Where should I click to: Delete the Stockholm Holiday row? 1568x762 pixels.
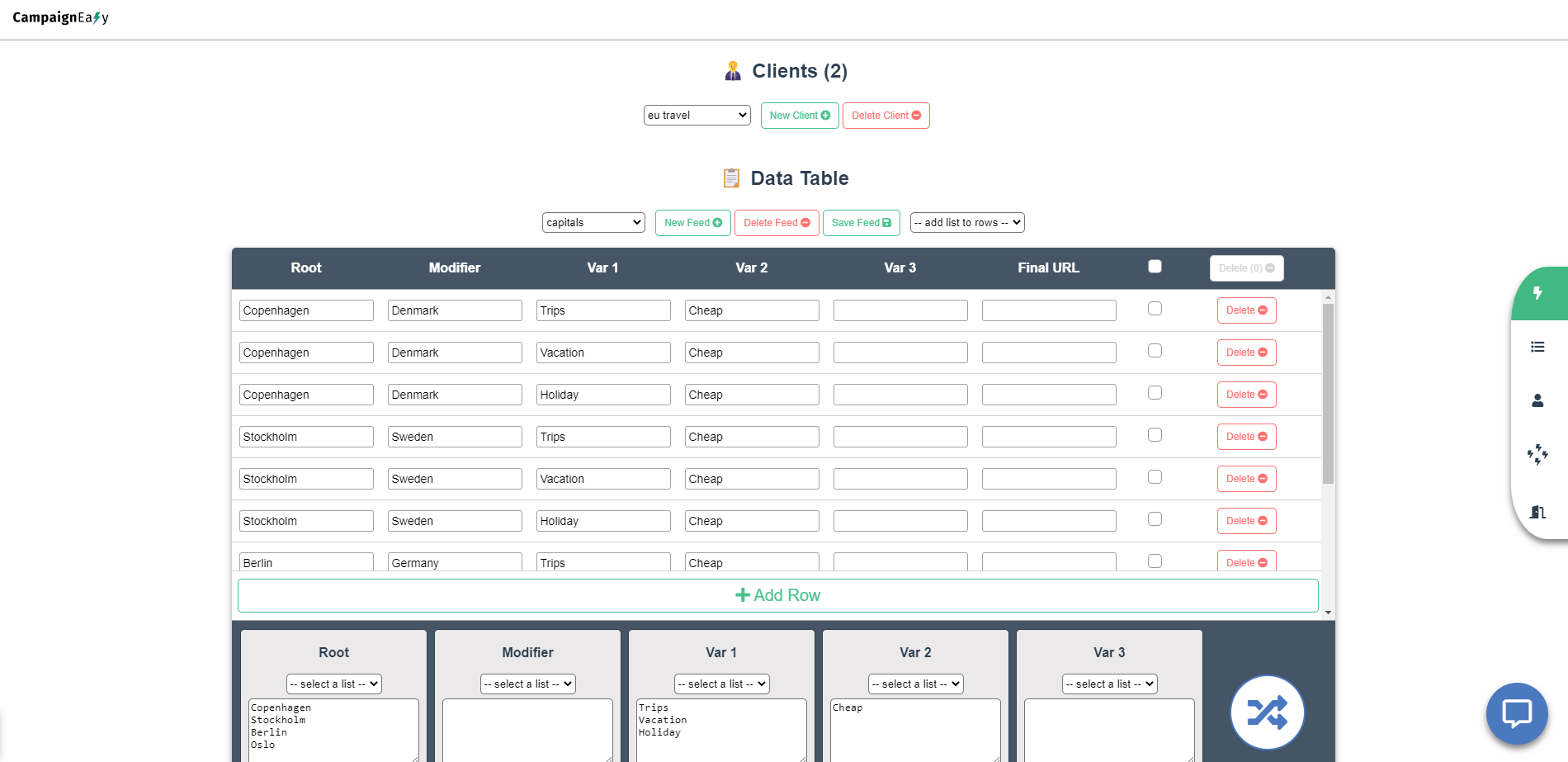tap(1246, 521)
